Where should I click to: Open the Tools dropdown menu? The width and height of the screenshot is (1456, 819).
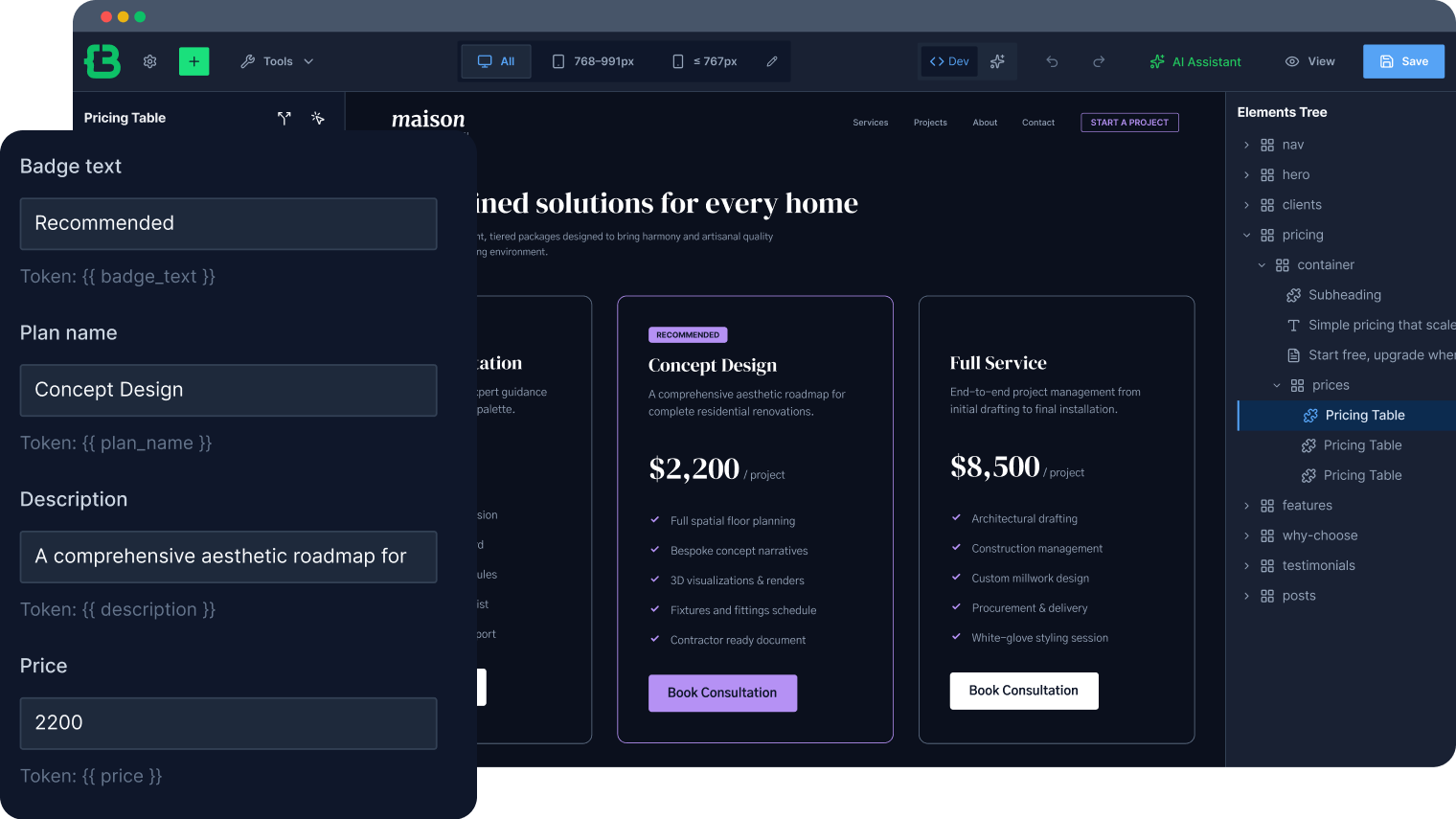(x=277, y=61)
